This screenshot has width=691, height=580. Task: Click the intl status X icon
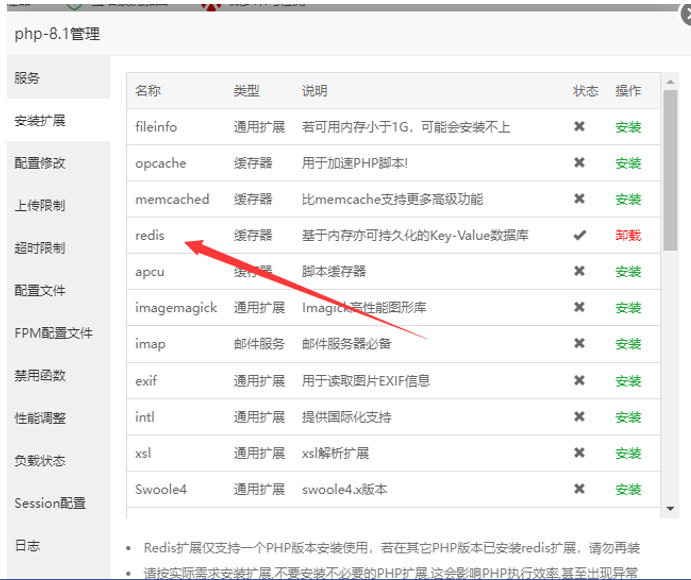579,416
